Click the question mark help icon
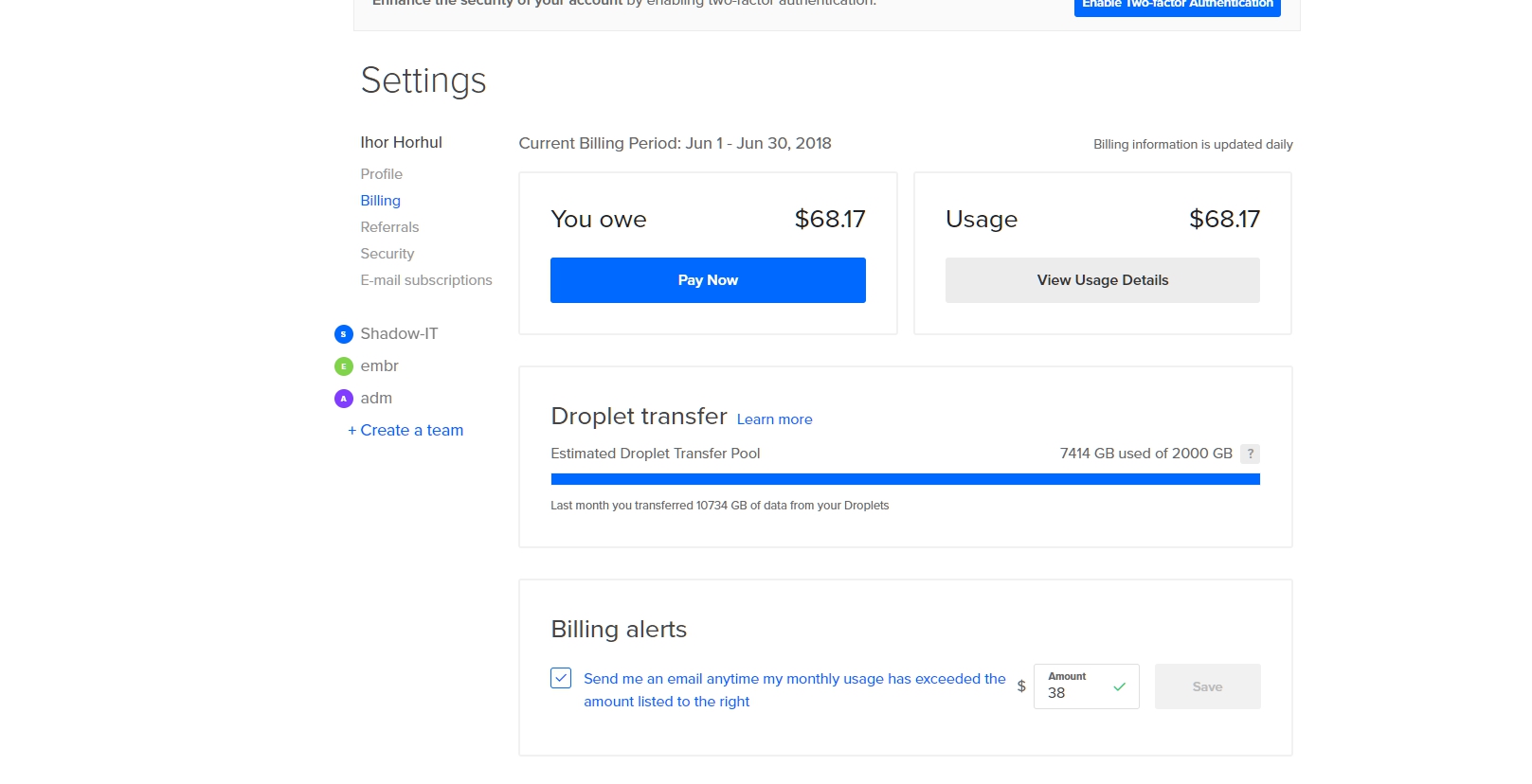1532x784 pixels. click(1250, 454)
